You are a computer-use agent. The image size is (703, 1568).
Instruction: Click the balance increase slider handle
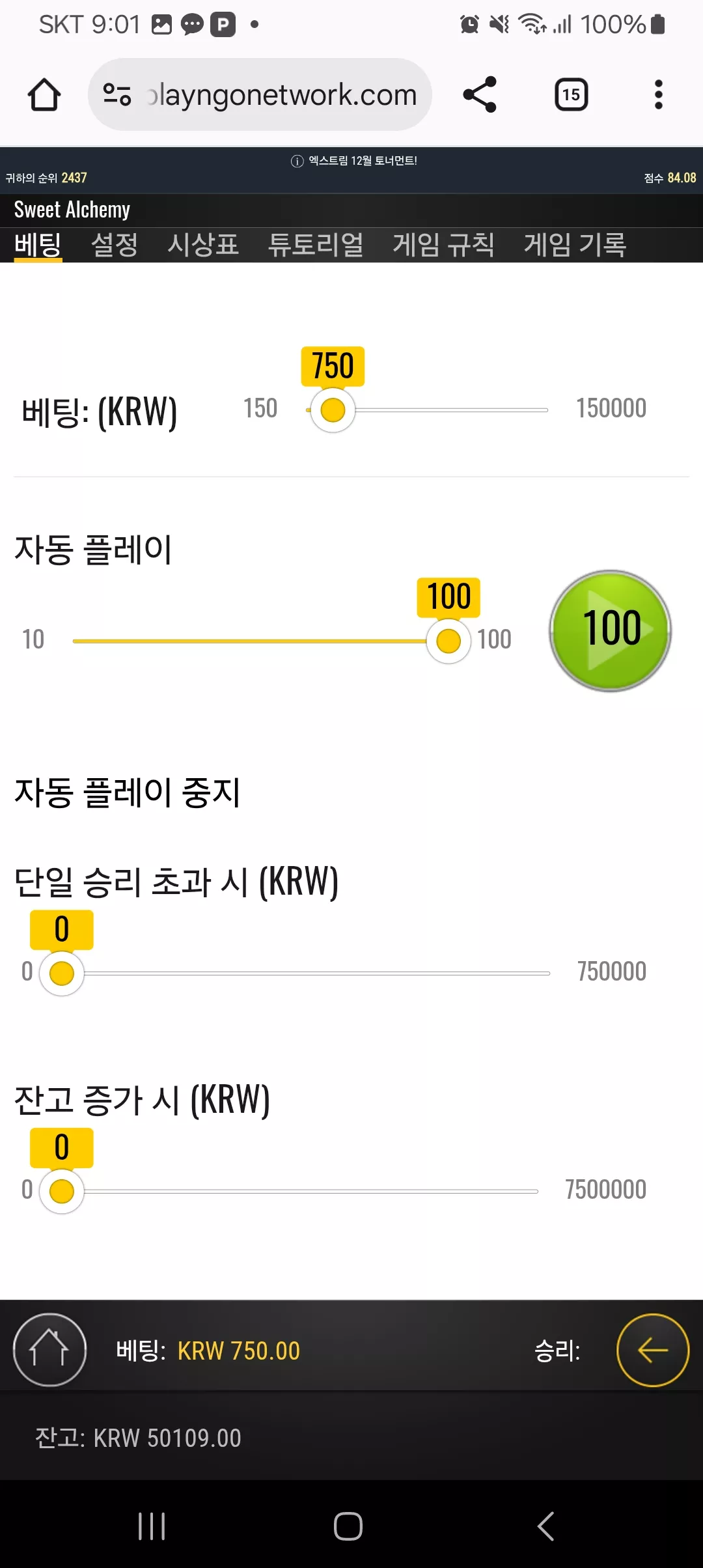[62, 1192]
